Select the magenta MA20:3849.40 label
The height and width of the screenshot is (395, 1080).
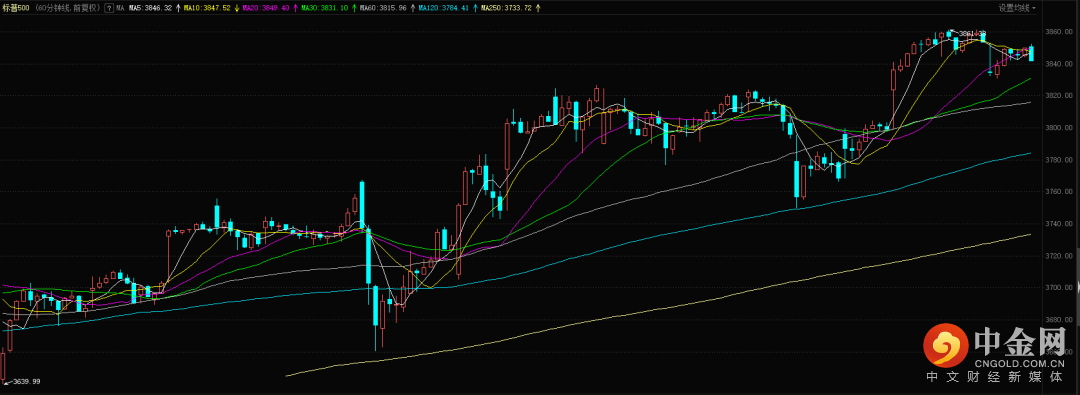pos(266,8)
